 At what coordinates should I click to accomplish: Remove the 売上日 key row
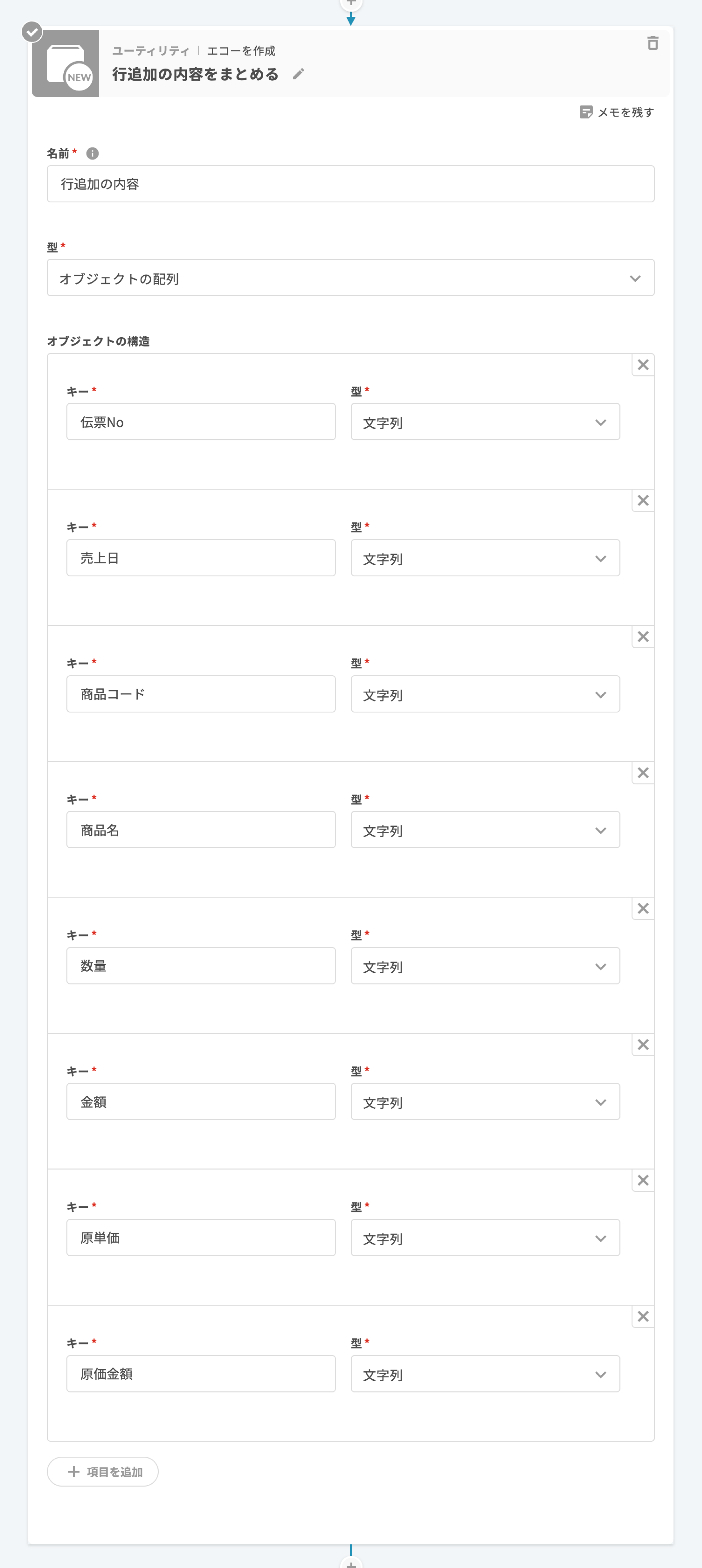point(642,501)
